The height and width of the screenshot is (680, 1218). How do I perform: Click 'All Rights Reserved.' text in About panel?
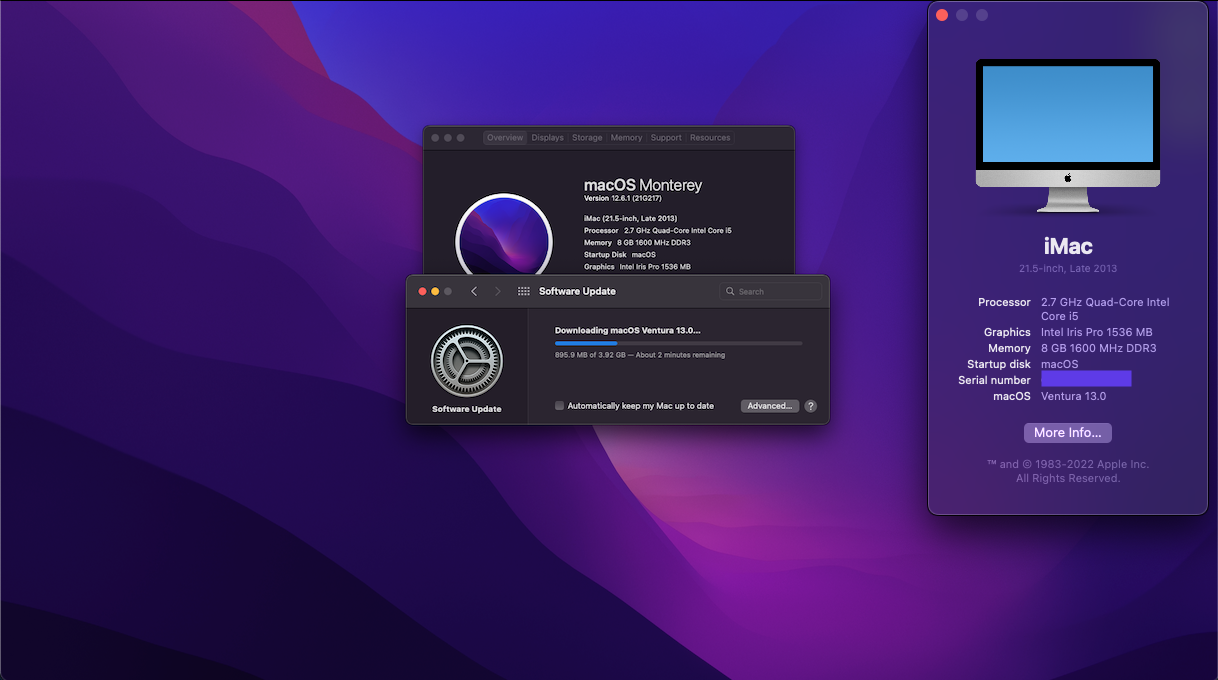click(x=1068, y=478)
